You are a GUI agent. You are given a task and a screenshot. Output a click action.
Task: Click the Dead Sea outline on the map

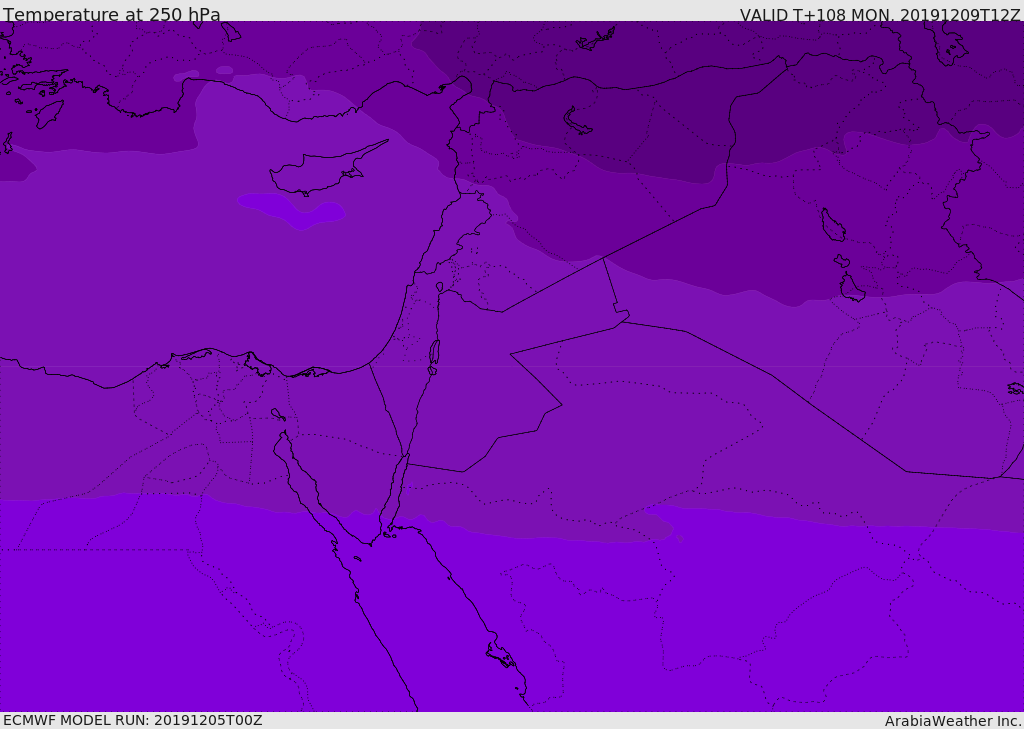434,353
